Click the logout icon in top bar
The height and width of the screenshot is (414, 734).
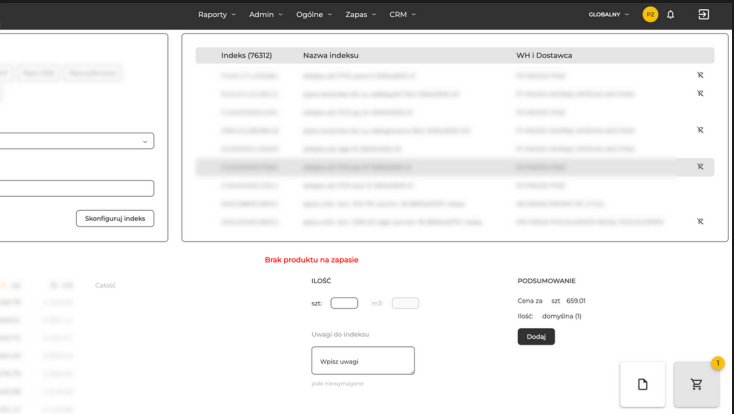(703, 14)
